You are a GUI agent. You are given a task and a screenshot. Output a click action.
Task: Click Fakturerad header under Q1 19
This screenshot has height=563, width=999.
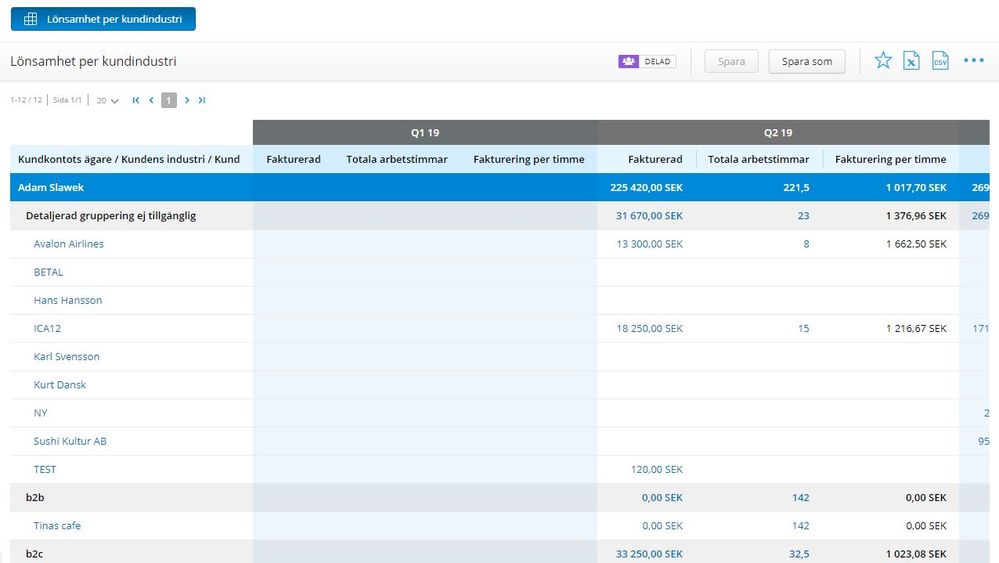pos(293,159)
